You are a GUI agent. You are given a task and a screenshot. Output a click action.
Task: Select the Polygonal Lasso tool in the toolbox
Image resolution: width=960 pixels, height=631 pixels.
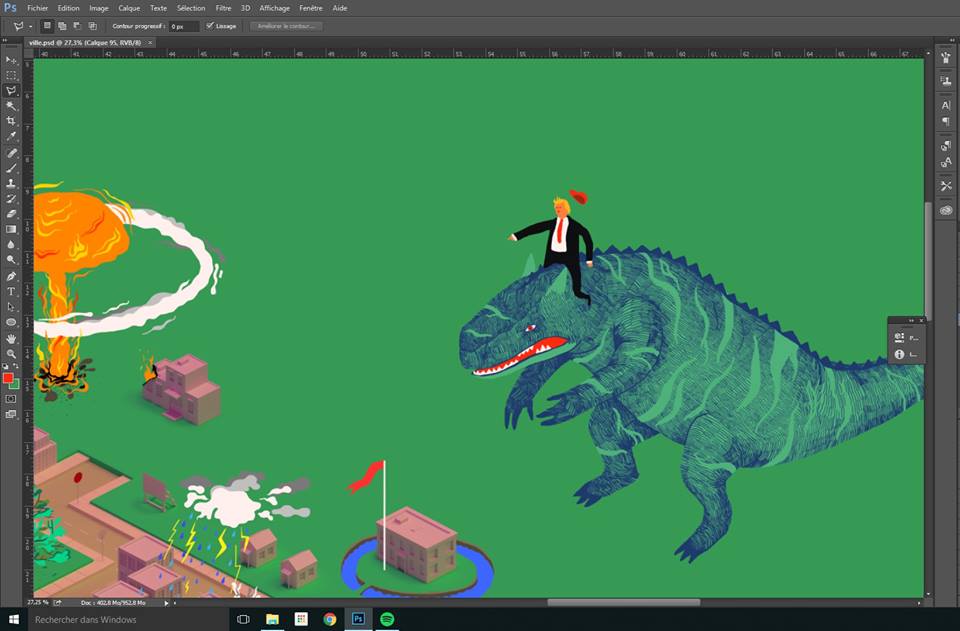click(x=11, y=91)
